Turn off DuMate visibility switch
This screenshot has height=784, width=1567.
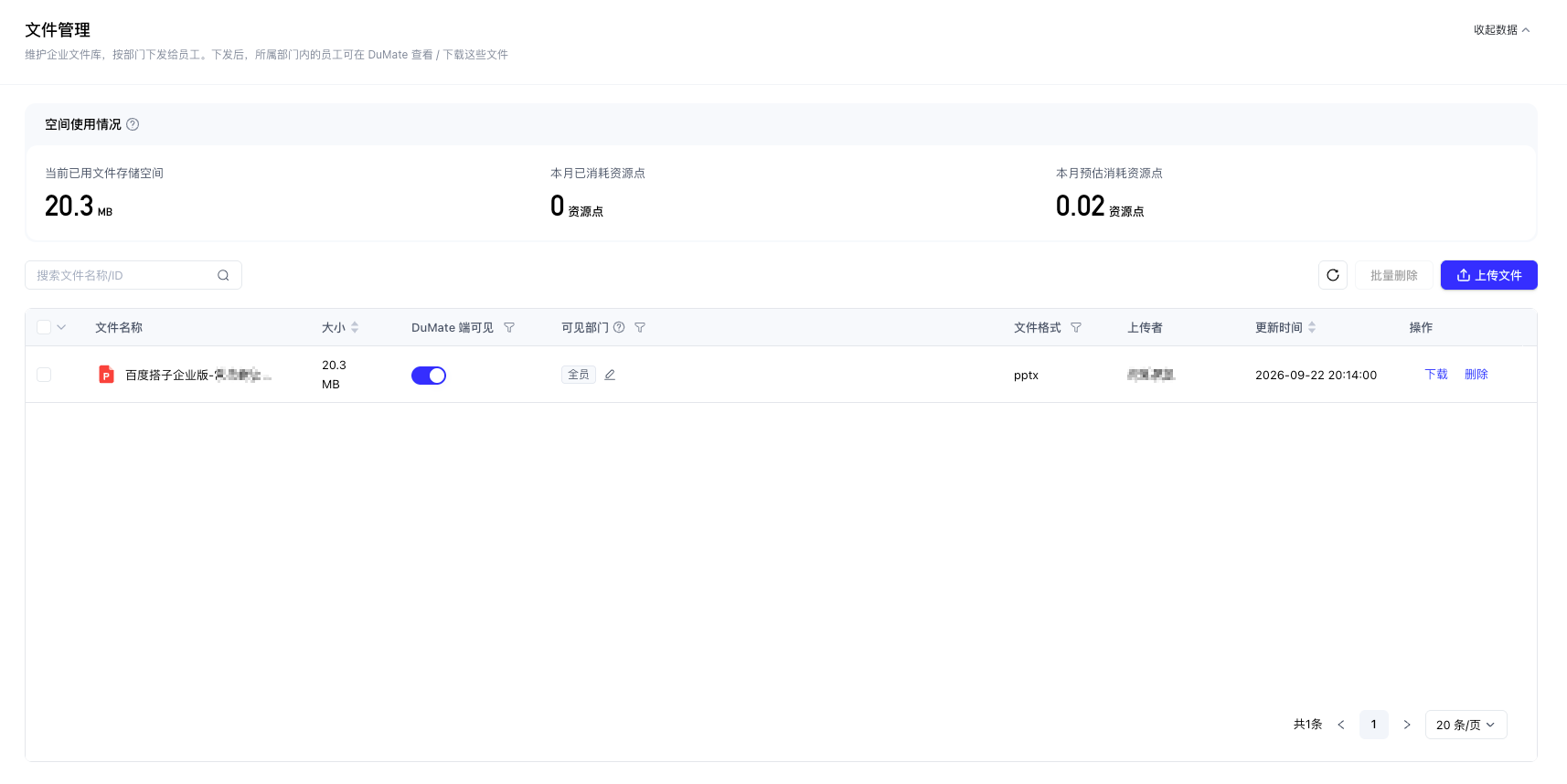pyautogui.click(x=429, y=376)
